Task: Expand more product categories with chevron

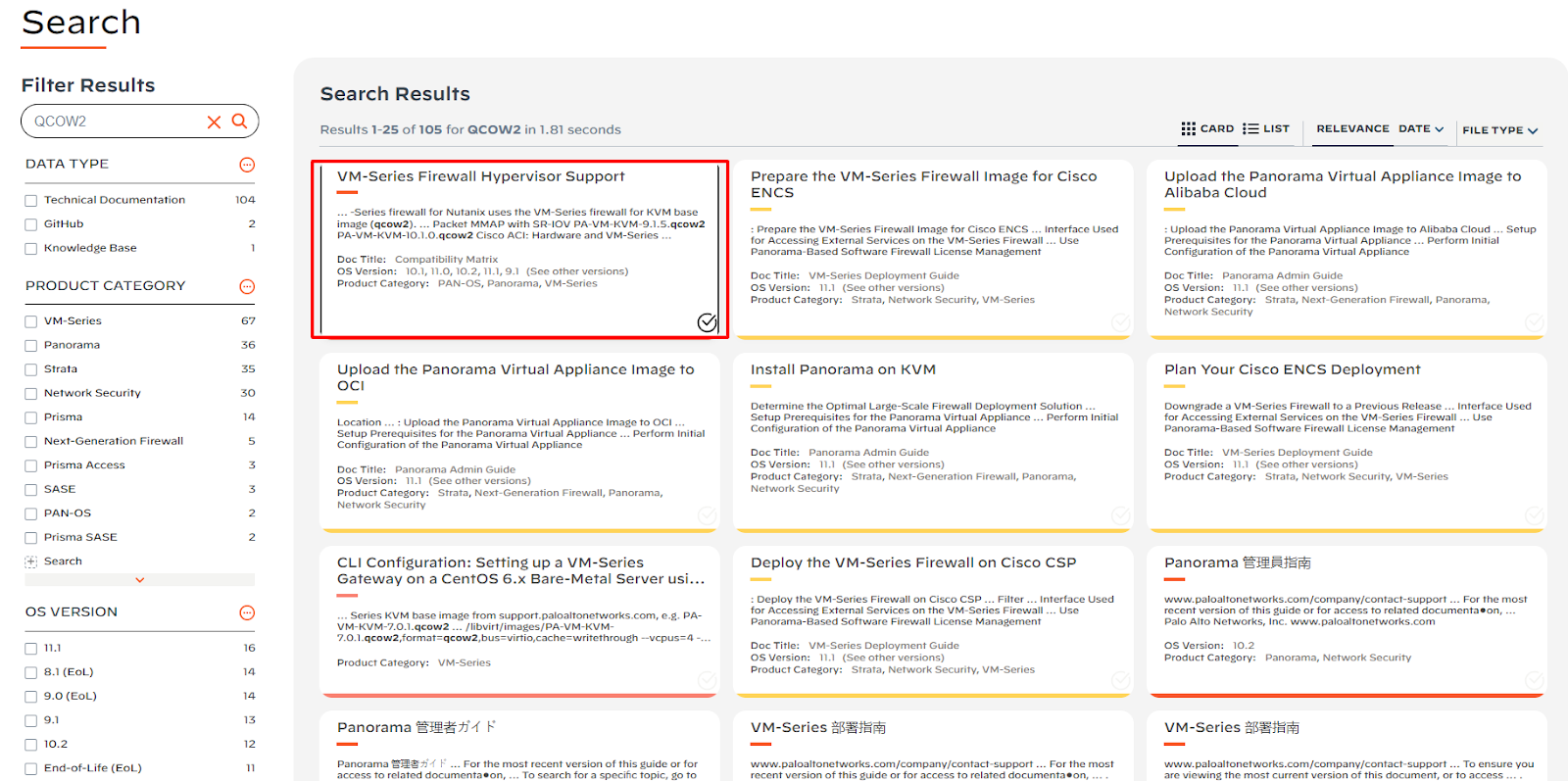Action: 139,580
